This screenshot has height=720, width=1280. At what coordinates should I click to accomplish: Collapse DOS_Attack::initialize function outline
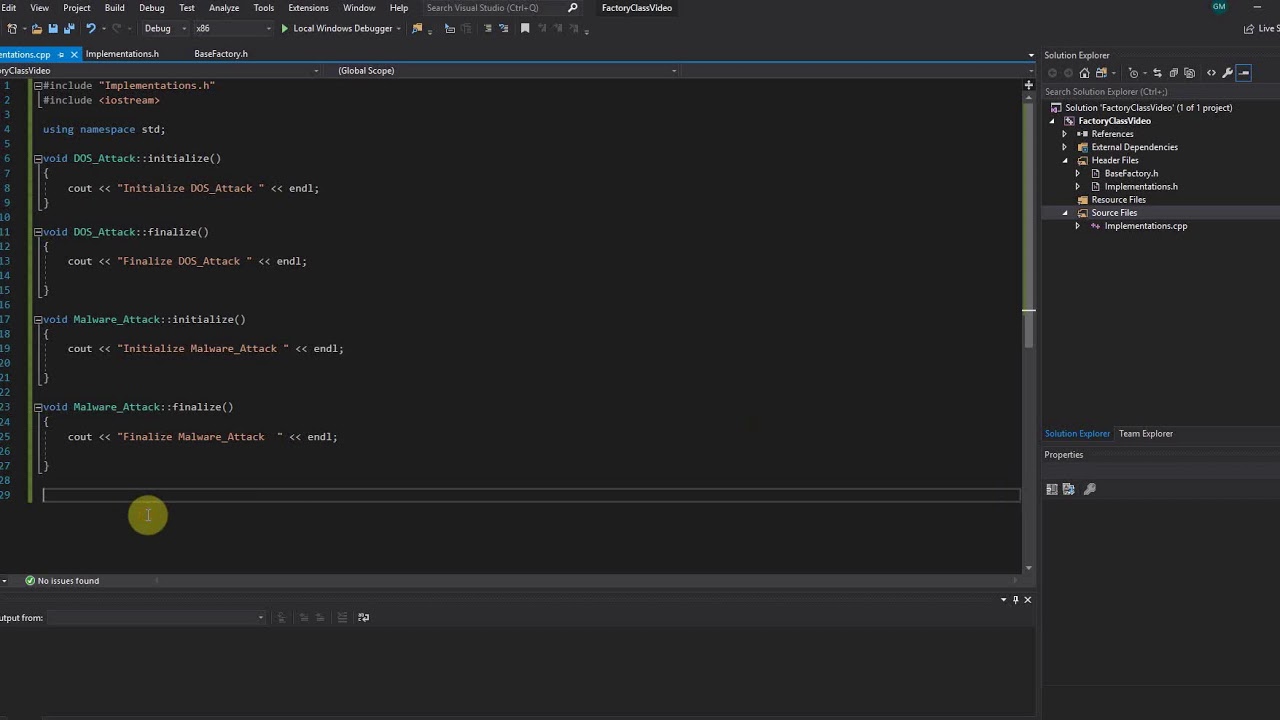(x=38, y=158)
